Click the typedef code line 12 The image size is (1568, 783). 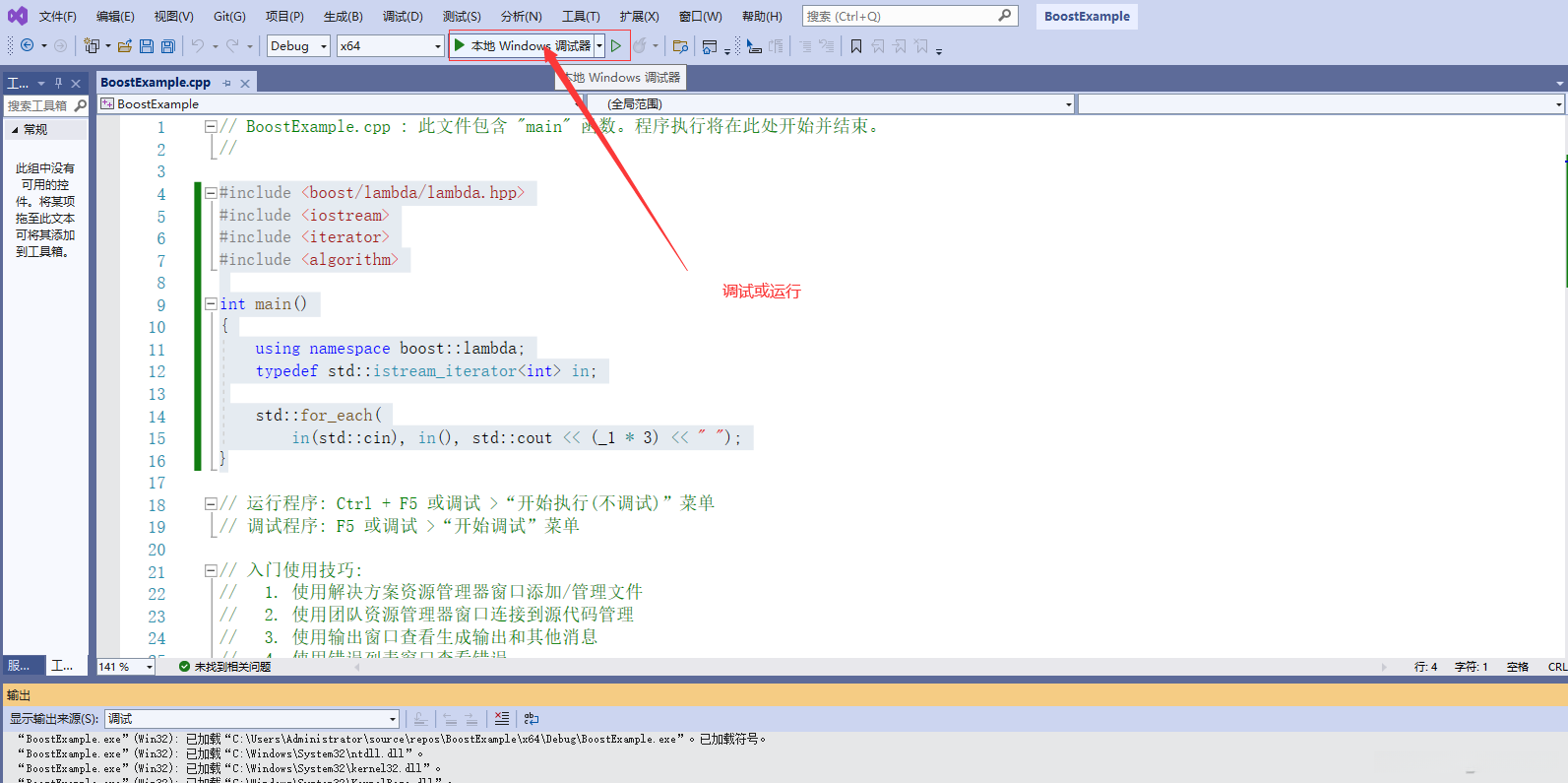[x=426, y=371]
